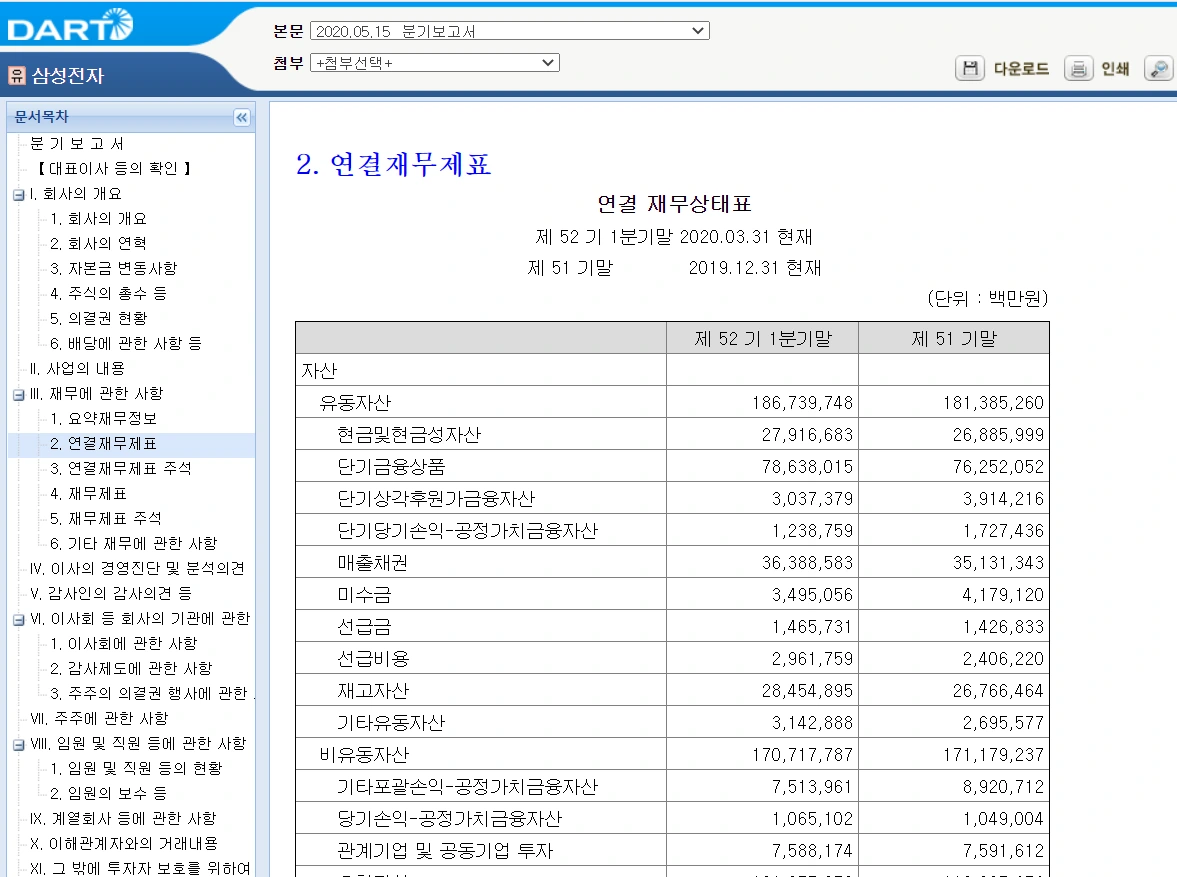Open 4. 주식의 총수 등 subsection
The image size is (1177, 877).
coord(108,293)
